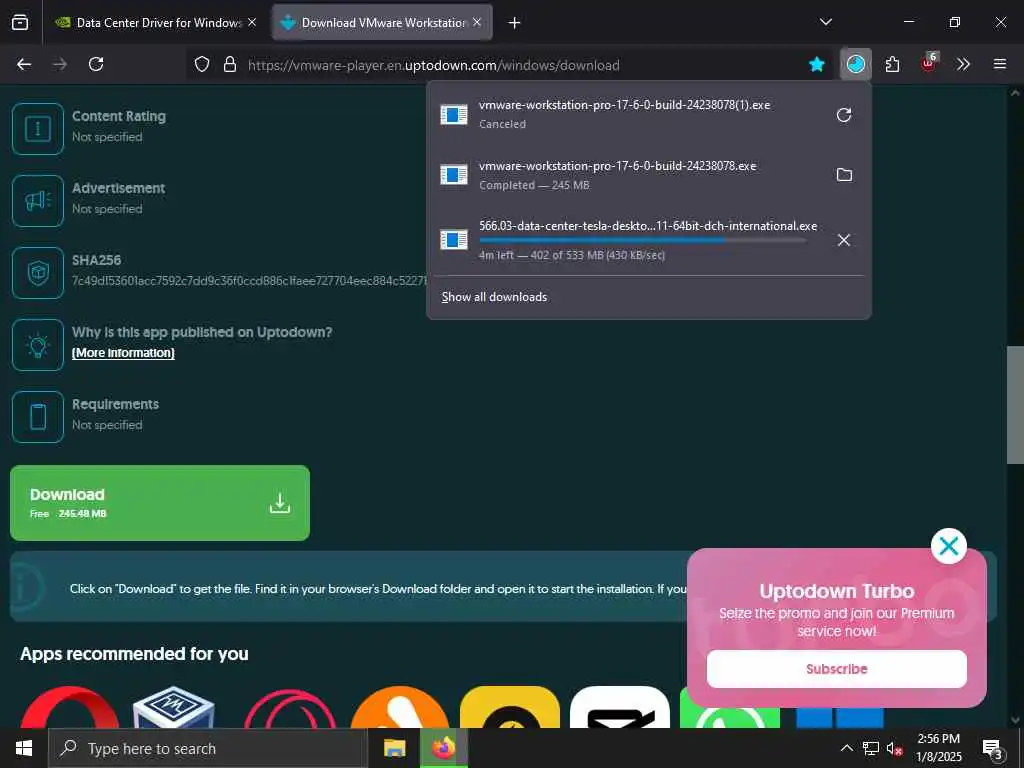This screenshot has height=768, width=1024.
Task: Open the list all tabs dropdown
Action: coord(825,22)
